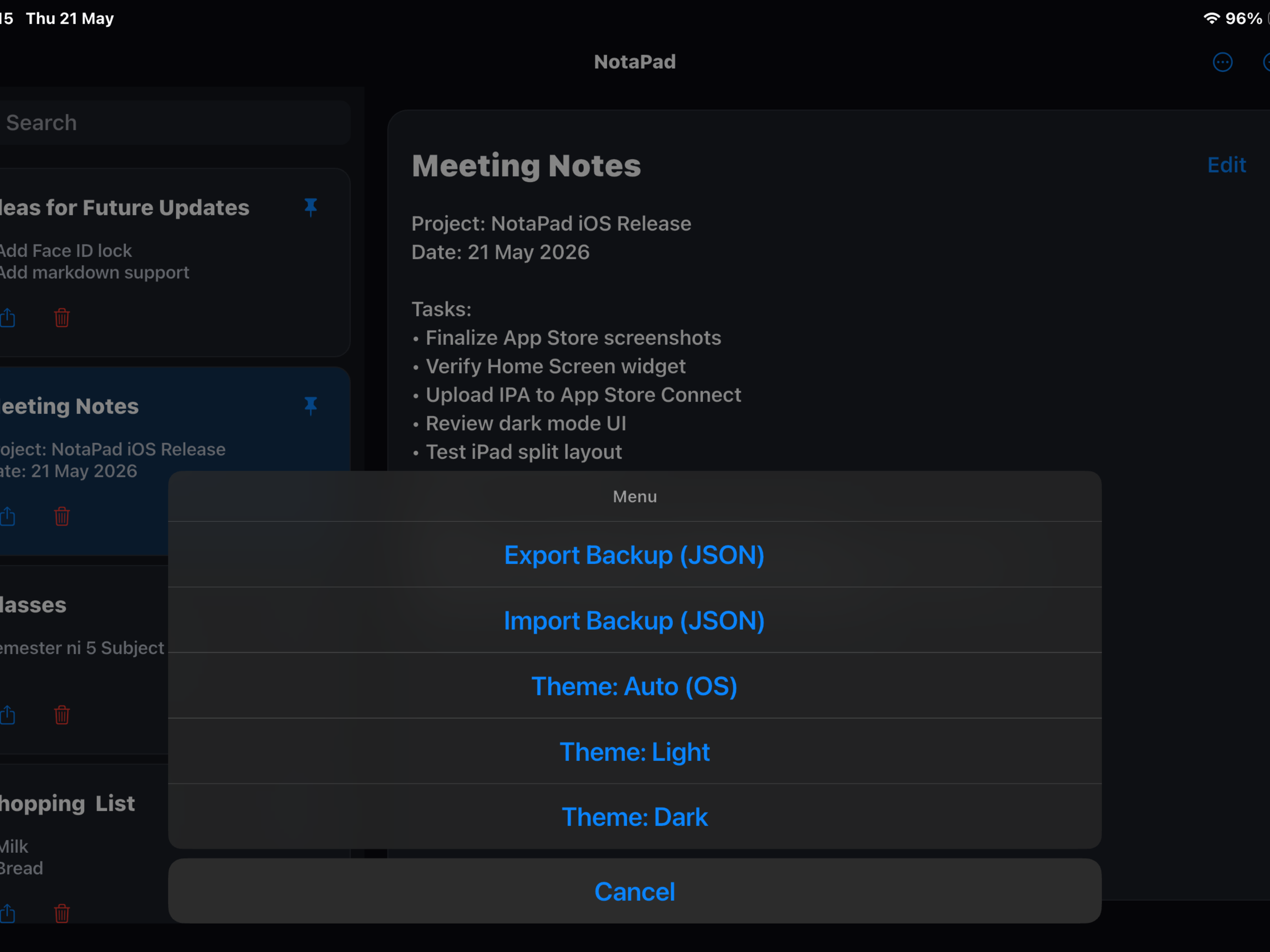Image resolution: width=1270 pixels, height=952 pixels.
Task: Share the Meeting Notes note
Action: (x=7, y=516)
